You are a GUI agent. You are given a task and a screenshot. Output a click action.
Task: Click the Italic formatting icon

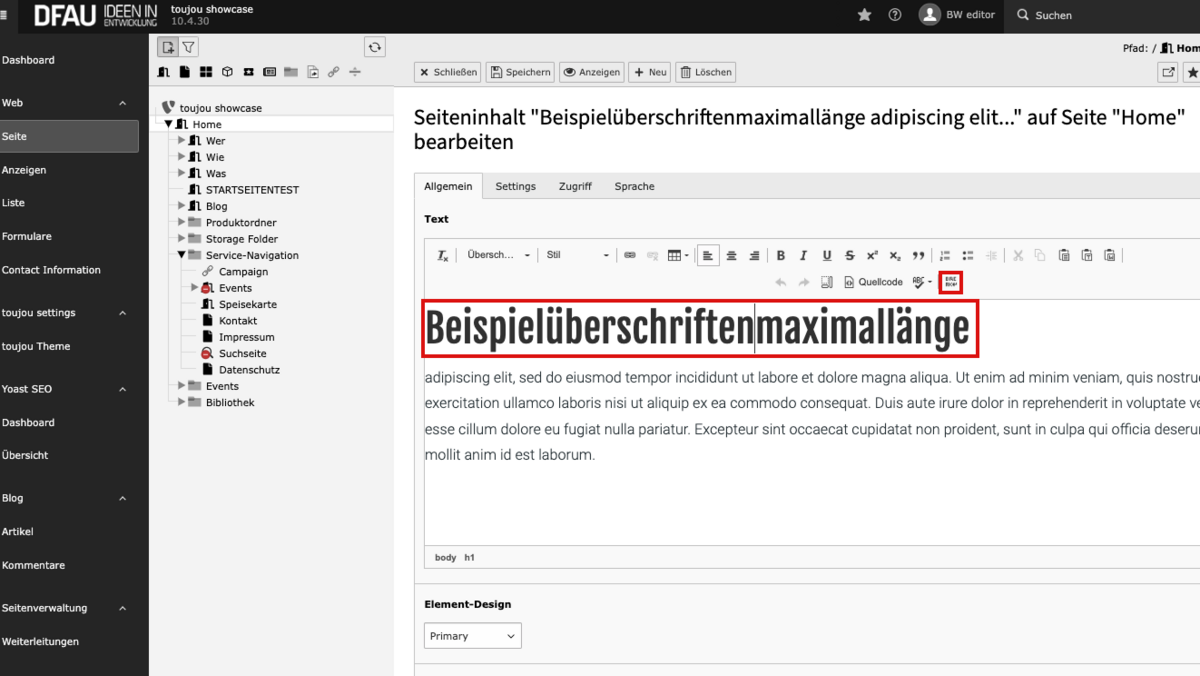click(x=803, y=255)
